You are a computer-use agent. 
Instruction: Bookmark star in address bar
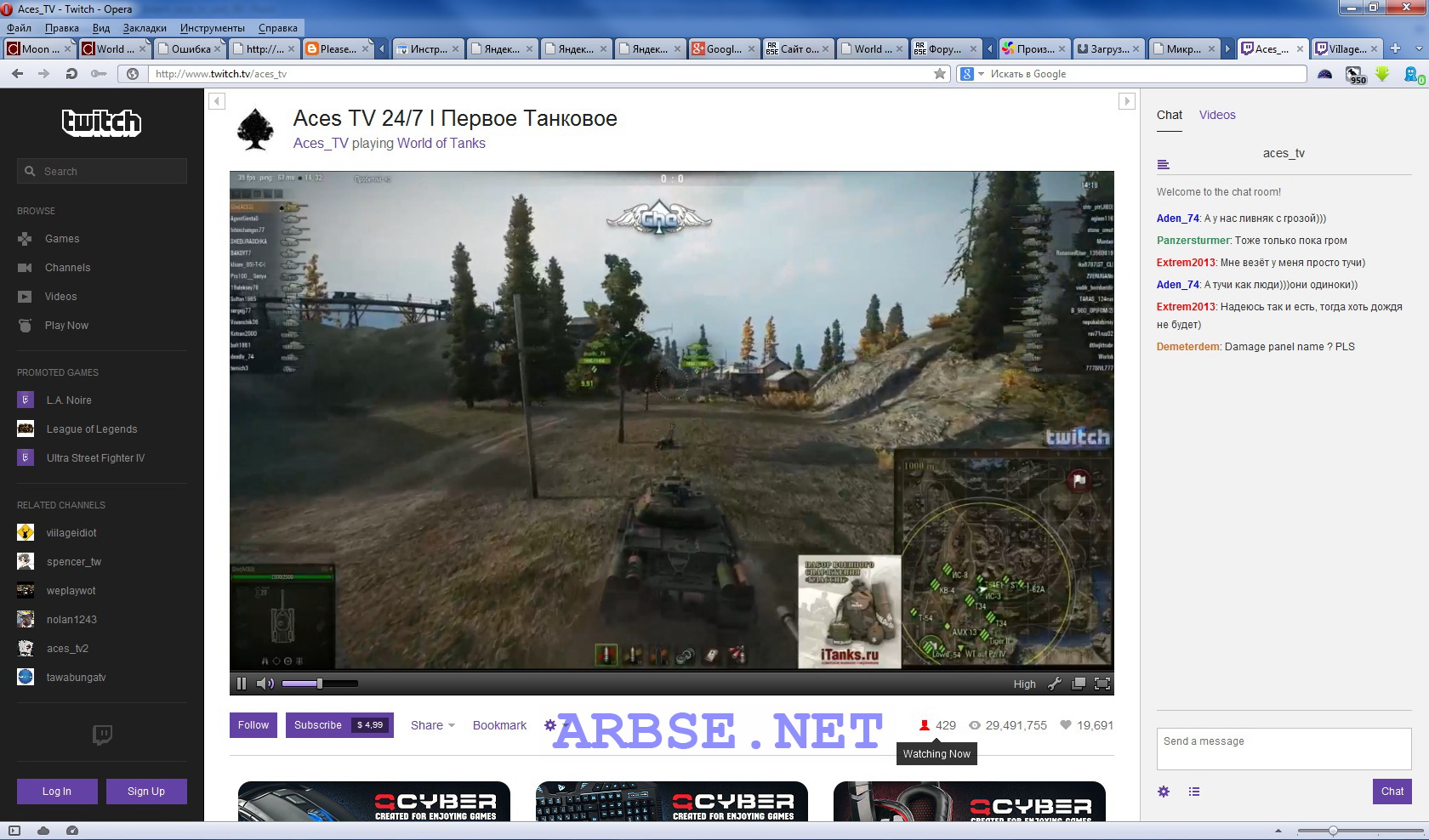coord(940,74)
